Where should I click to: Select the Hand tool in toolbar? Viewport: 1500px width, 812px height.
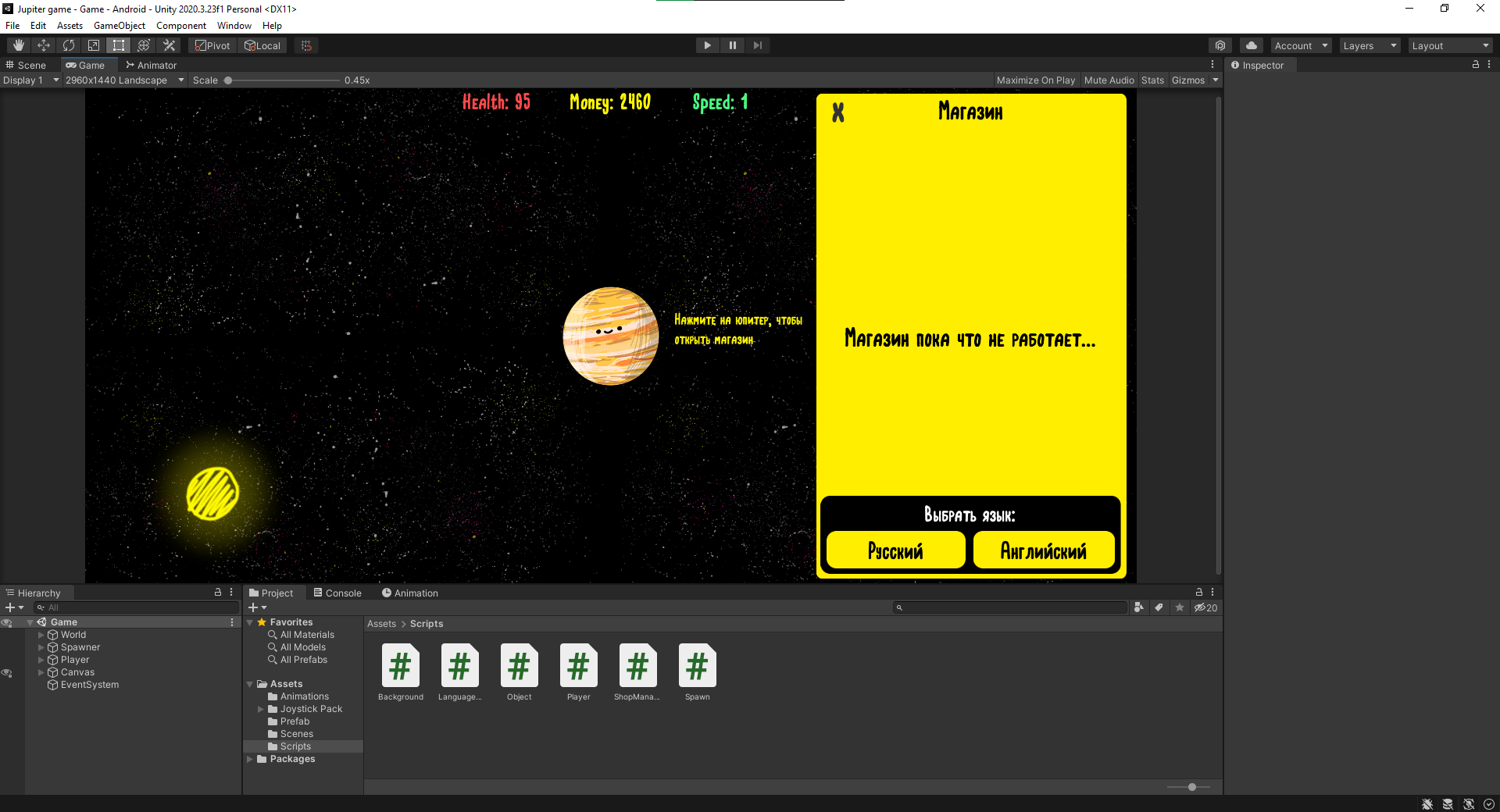(x=19, y=45)
